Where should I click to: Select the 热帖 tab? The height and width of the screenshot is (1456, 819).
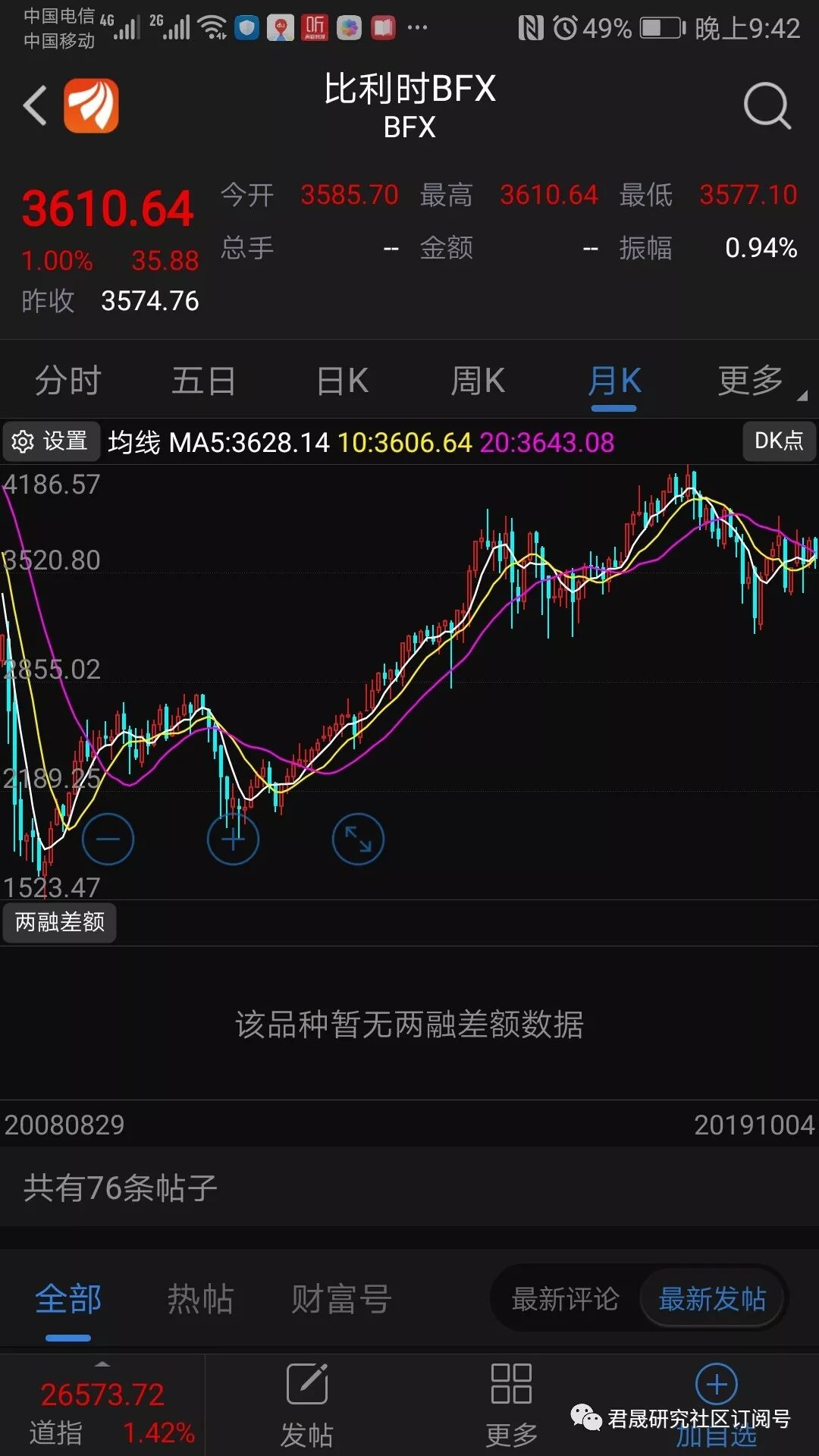[x=200, y=1299]
